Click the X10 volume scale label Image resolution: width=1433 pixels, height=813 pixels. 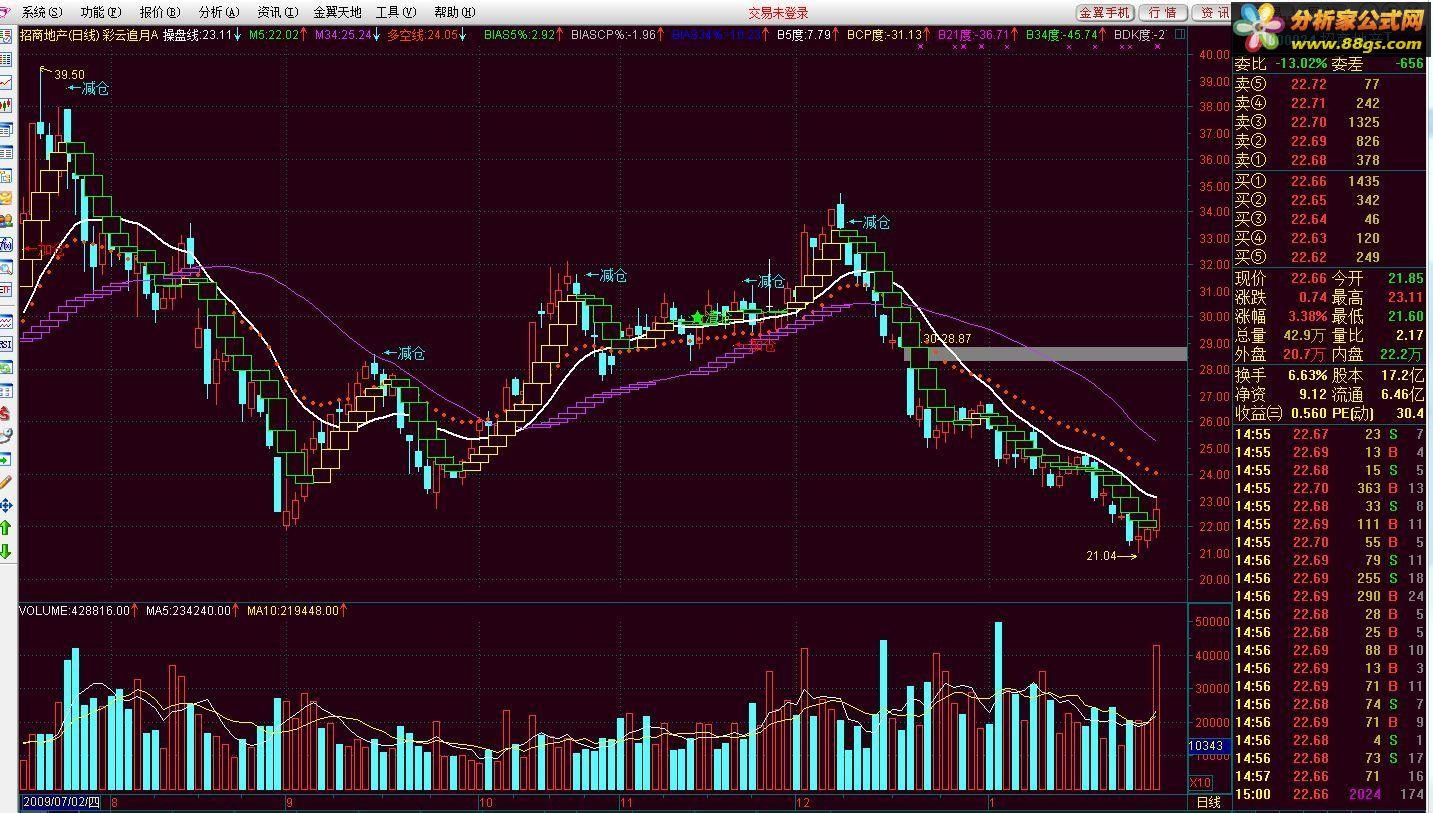click(x=1201, y=782)
